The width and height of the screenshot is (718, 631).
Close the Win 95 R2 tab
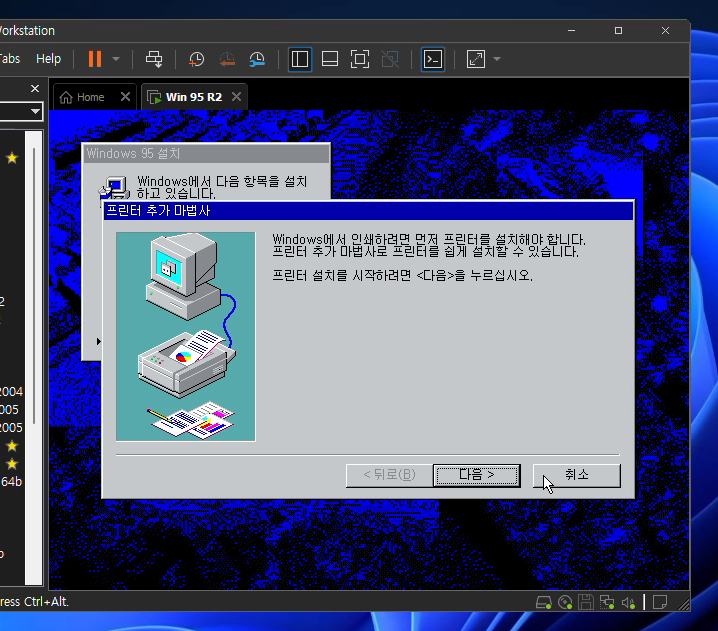point(236,97)
